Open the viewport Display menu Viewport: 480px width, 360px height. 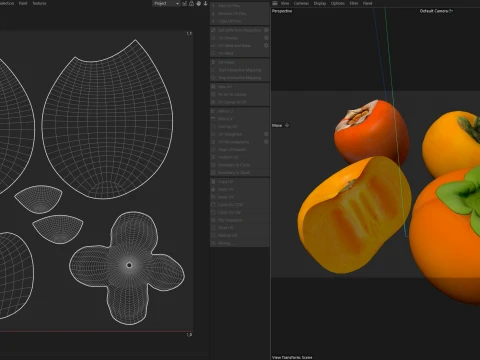[320, 3]
